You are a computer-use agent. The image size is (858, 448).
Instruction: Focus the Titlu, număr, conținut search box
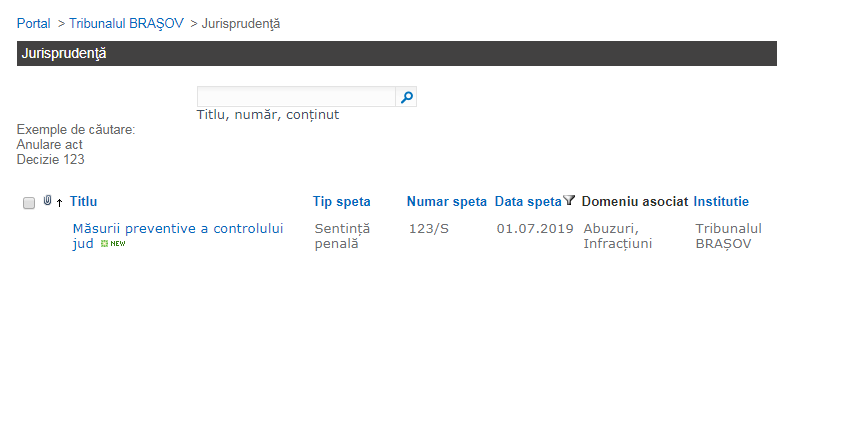296,97
